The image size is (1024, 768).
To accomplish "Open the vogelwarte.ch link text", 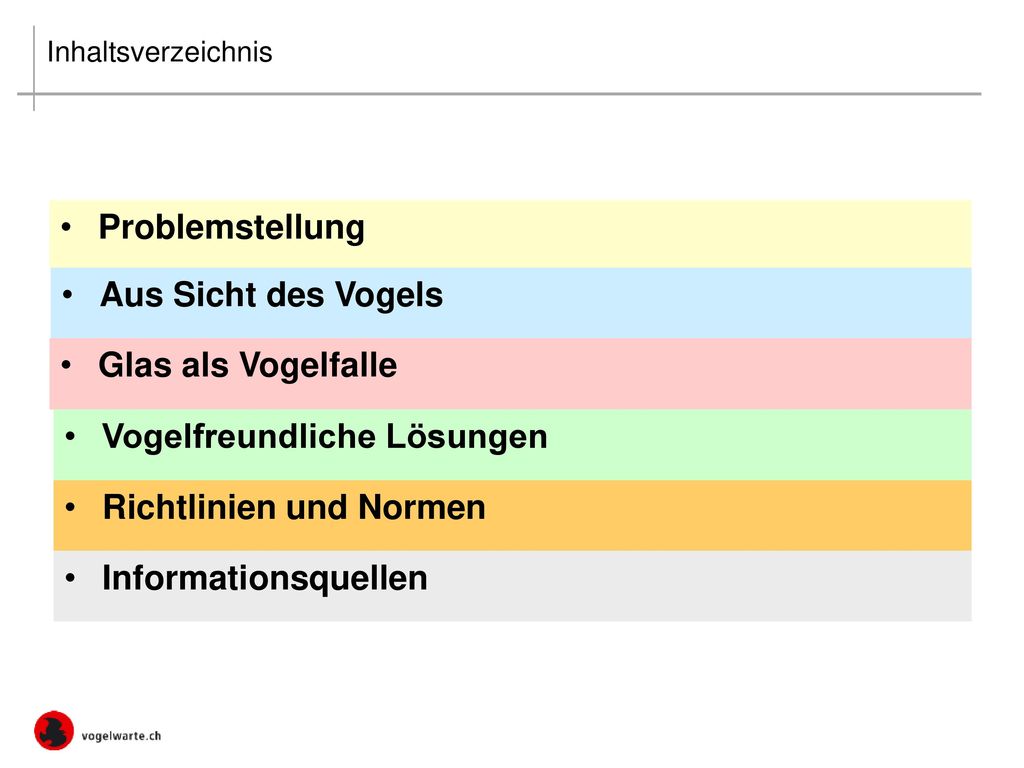I will click(x=121, y=736).
